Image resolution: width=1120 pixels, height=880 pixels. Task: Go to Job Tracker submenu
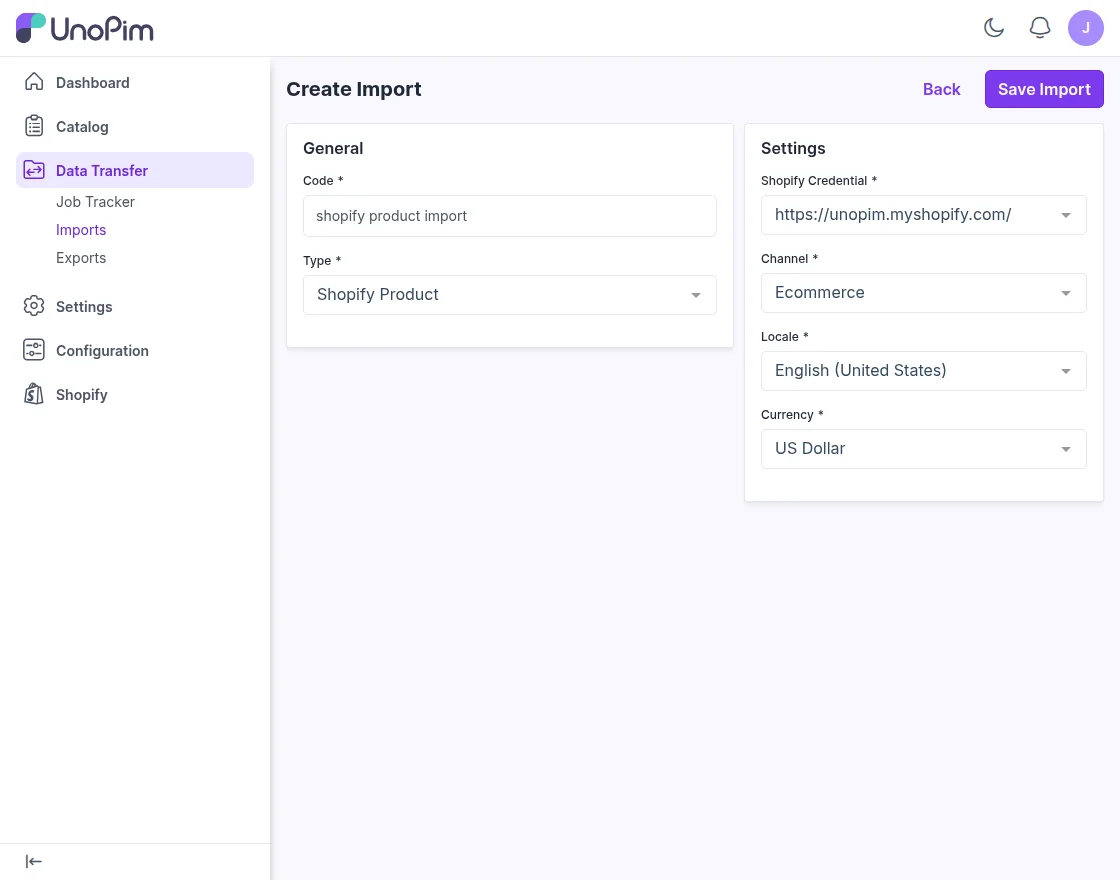[x=95, y=202]
